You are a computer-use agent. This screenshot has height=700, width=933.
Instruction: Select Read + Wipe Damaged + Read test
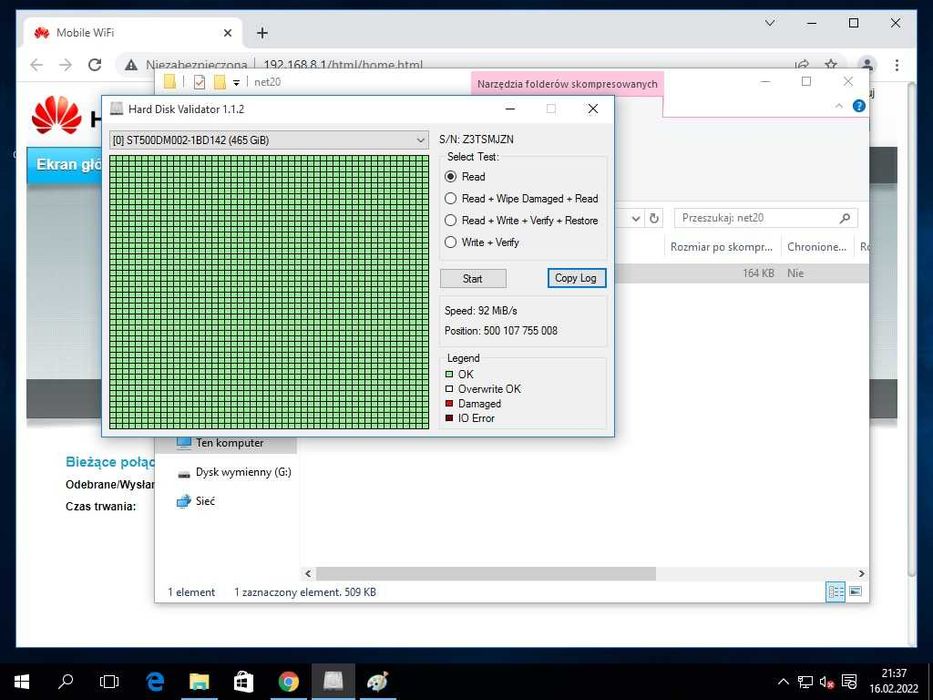(x=450, y=198)
